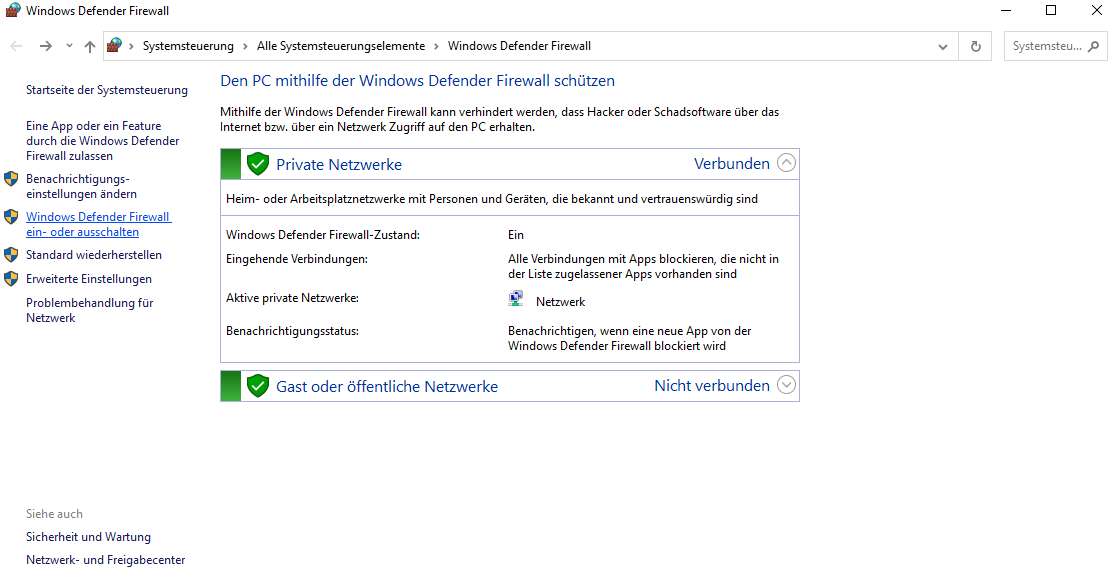Click Gast oder öffentliche Netzwerke heading
The width and height of the screenshot is (1115, 579).
(x=387, y=386)
